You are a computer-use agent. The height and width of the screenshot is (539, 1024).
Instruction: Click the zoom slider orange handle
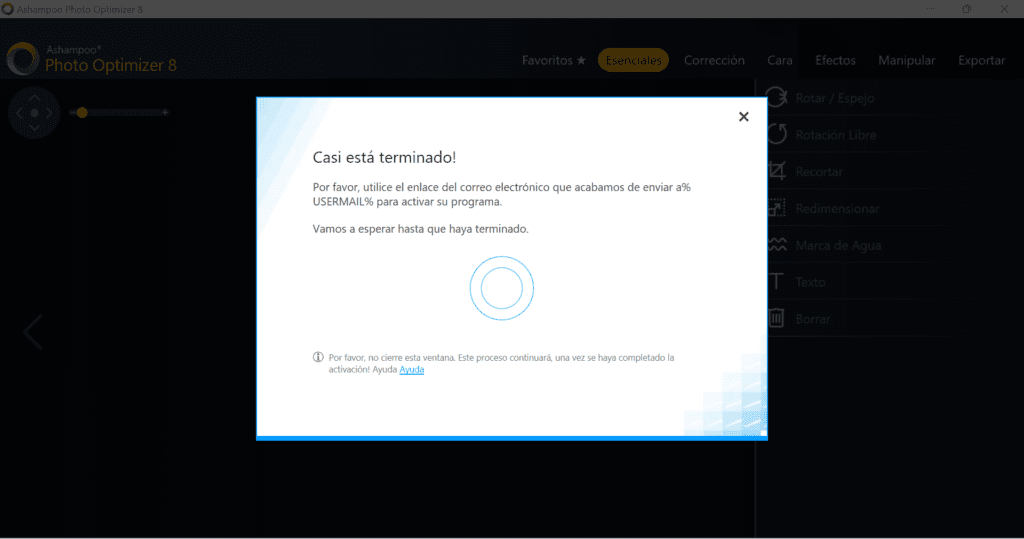pos(82,112)
